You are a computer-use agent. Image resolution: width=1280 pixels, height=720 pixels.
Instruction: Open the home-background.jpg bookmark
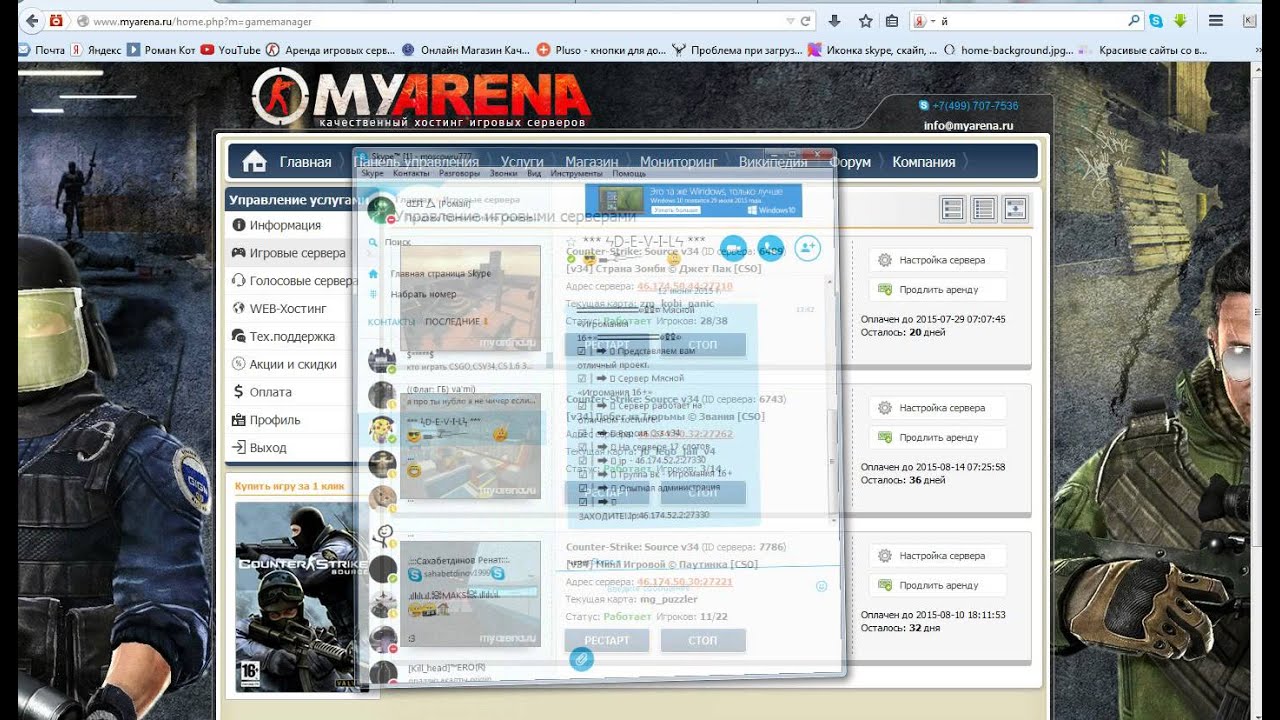click(1009, 50)
